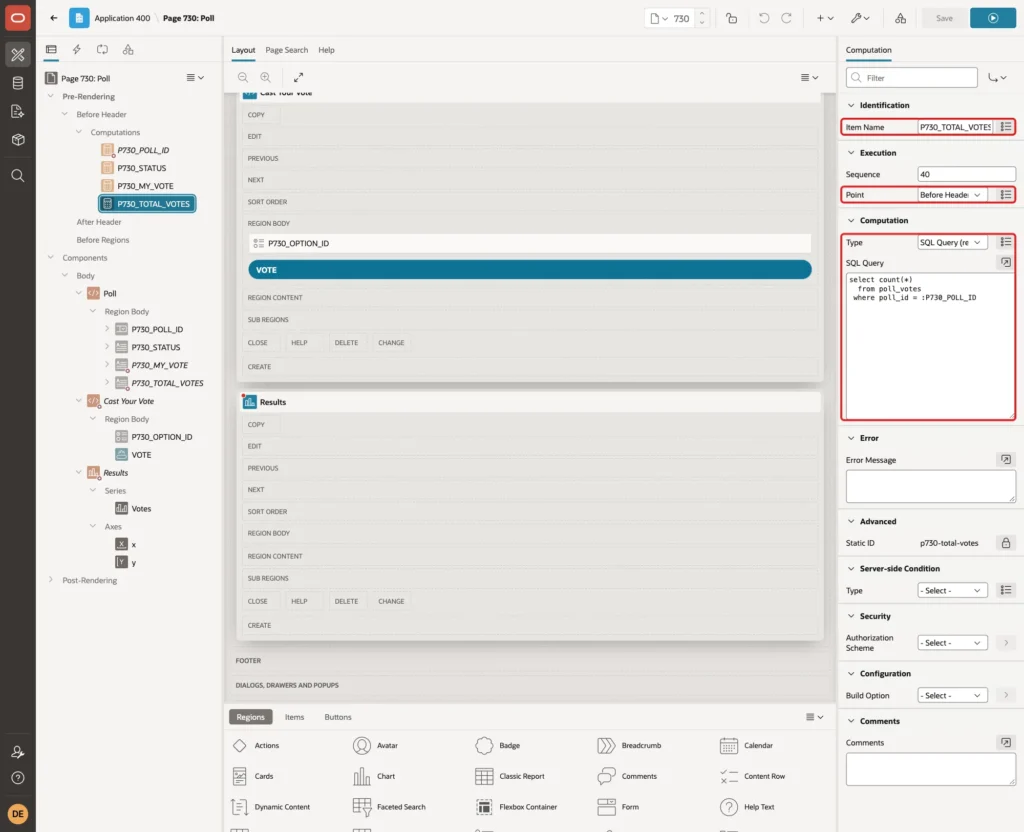1024x832 pixels.
Task: Switch to the Processing tab icon
Action: pos(103,50)
